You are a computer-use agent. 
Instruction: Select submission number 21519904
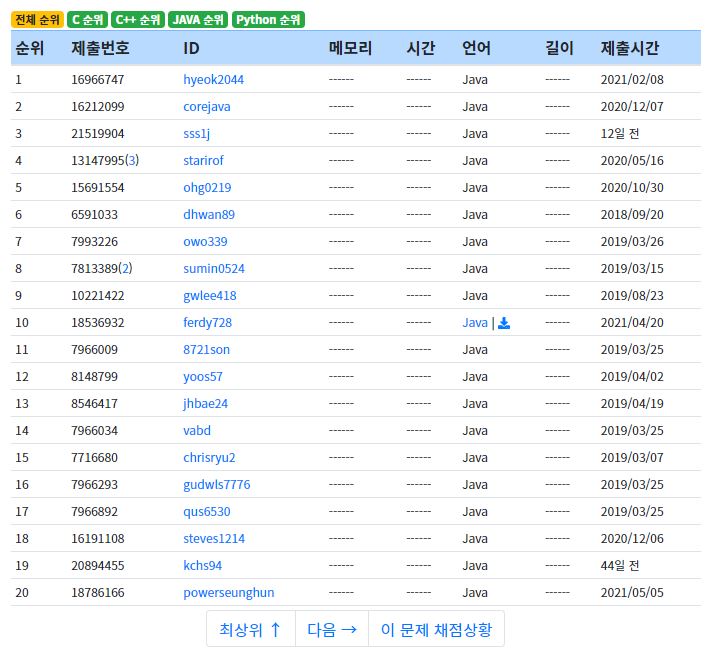pyautogui.click(x=97, y=134)
